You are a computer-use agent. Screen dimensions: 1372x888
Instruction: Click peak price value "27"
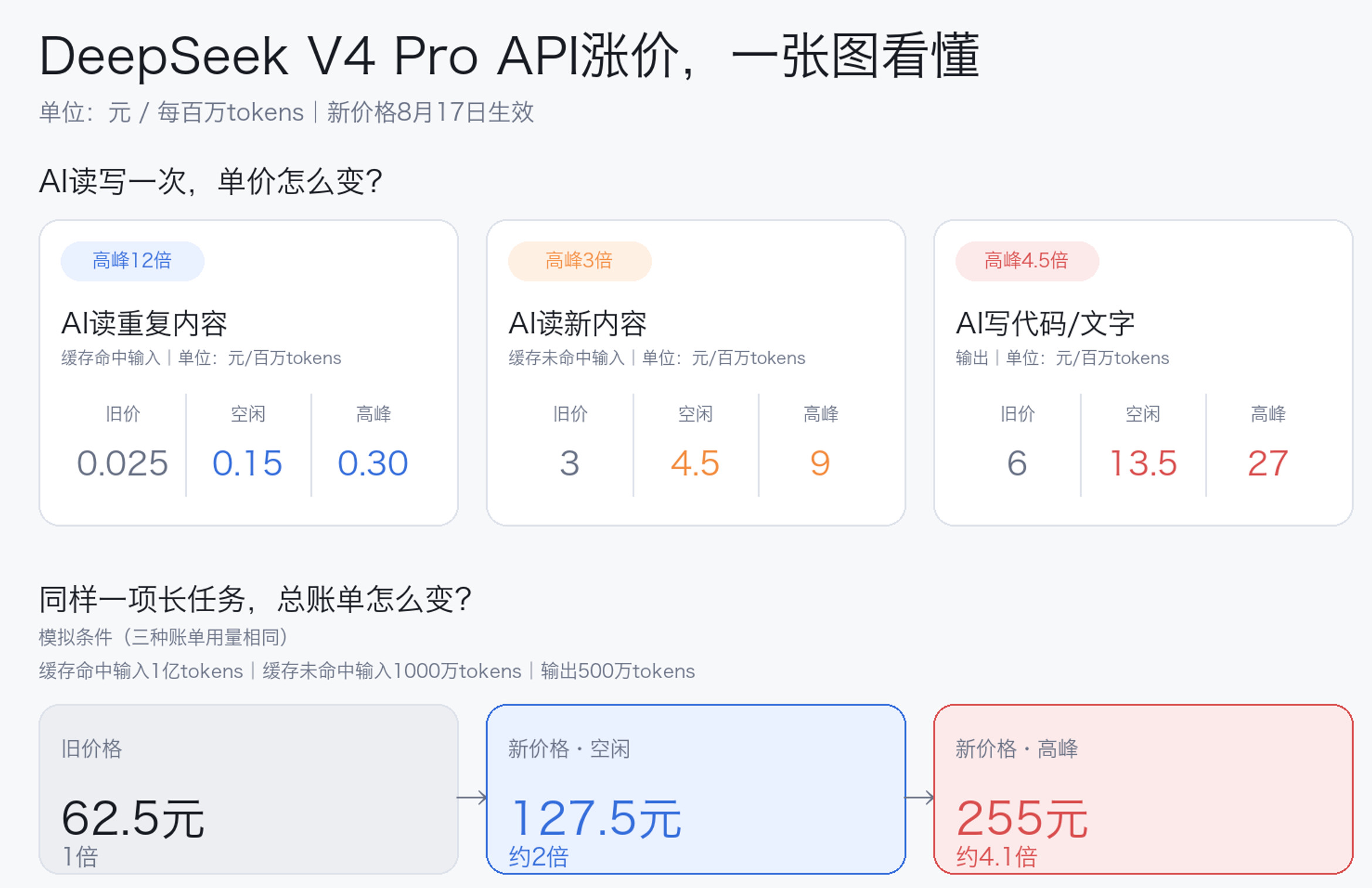[1268, 463]
